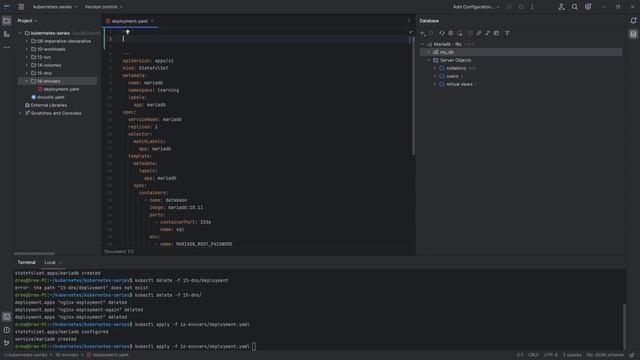The image size is (640, 360).
Task: Expand the my_db schema node
Action: (429, 52)
